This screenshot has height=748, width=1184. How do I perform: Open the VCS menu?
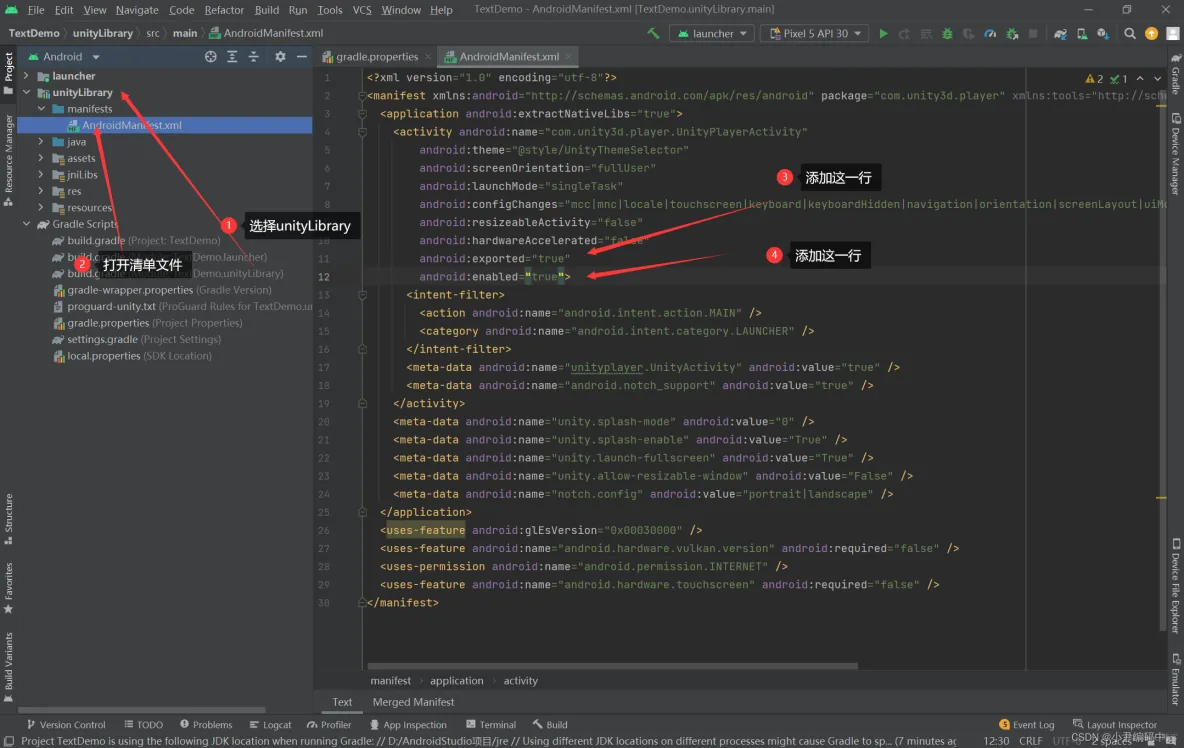point(362,10)
